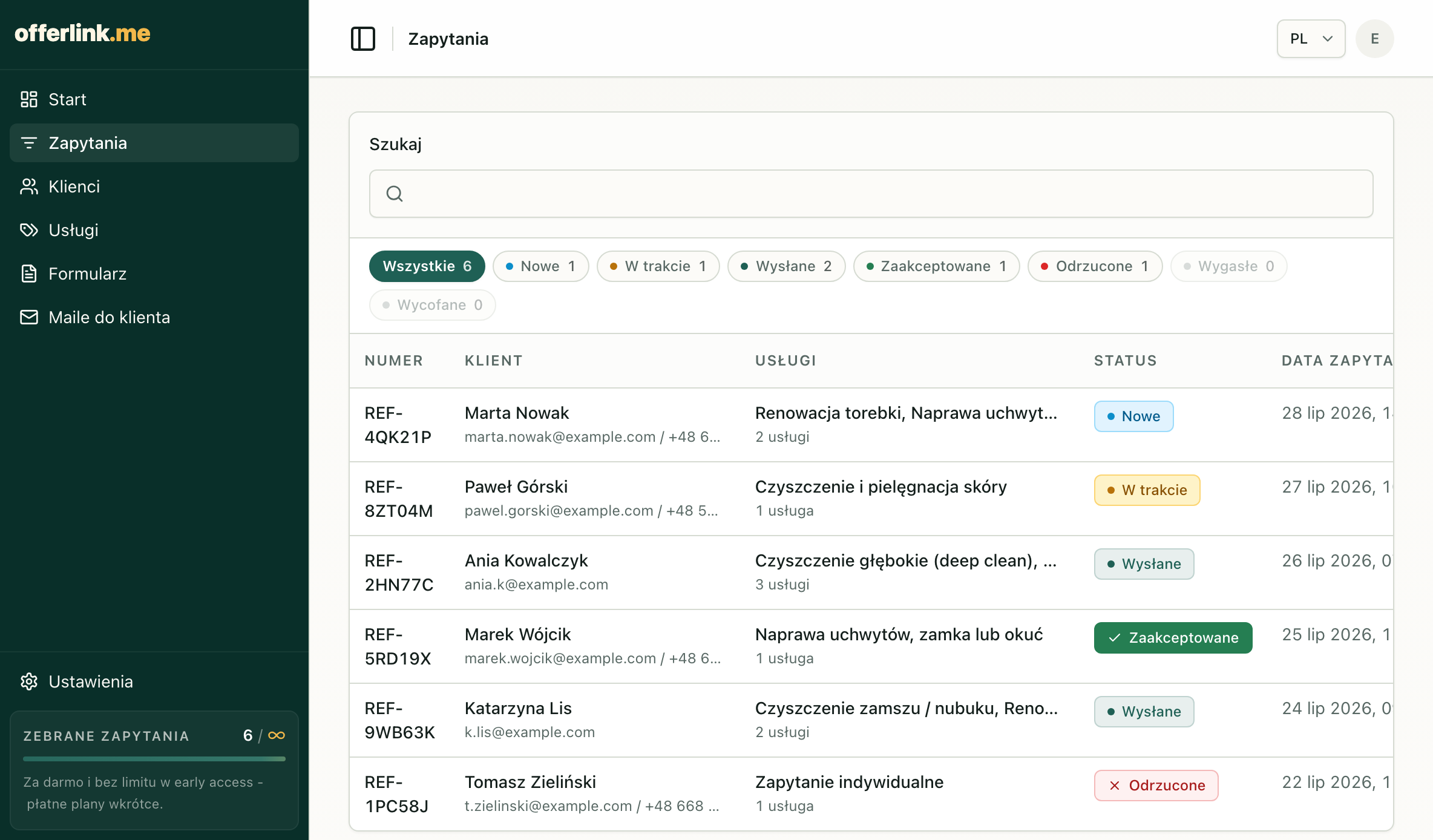Image resolution: width=1433 pixels, height=840 pixels.
Task: Open Ustawienia in the sidebar
Action: (154, 681)
